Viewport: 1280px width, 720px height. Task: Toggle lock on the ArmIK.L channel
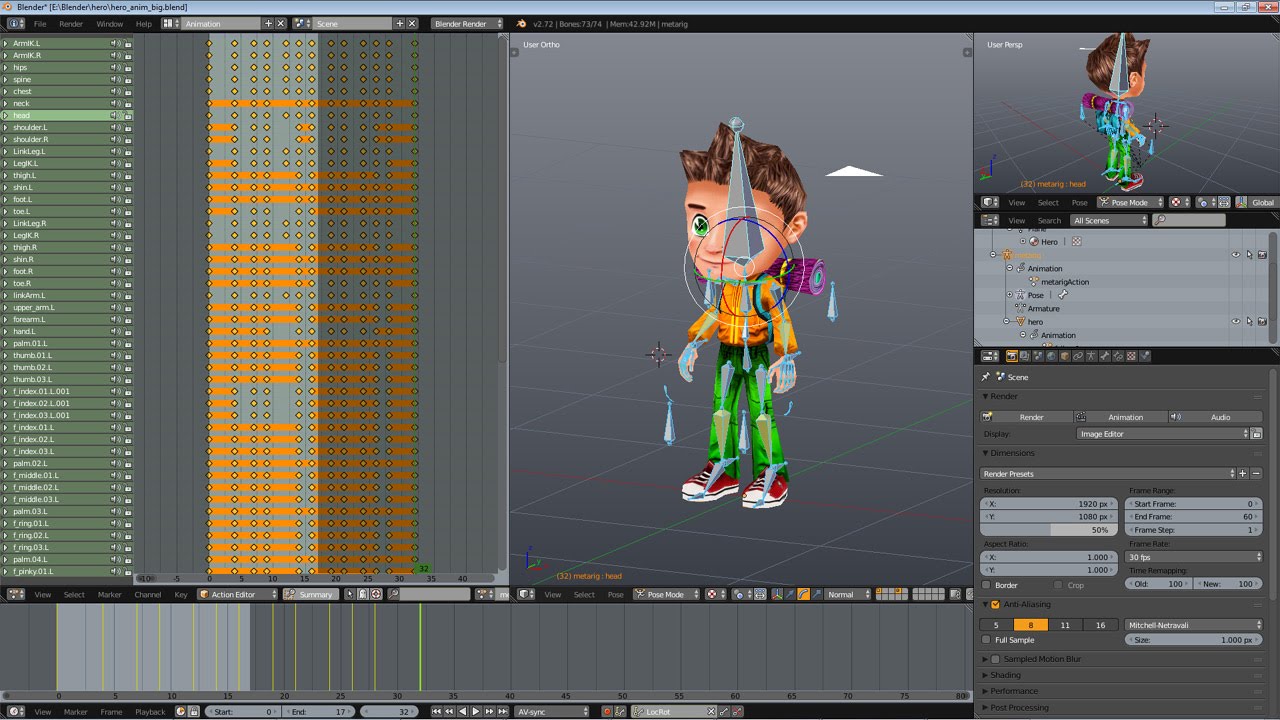click(x=128, y=43)
